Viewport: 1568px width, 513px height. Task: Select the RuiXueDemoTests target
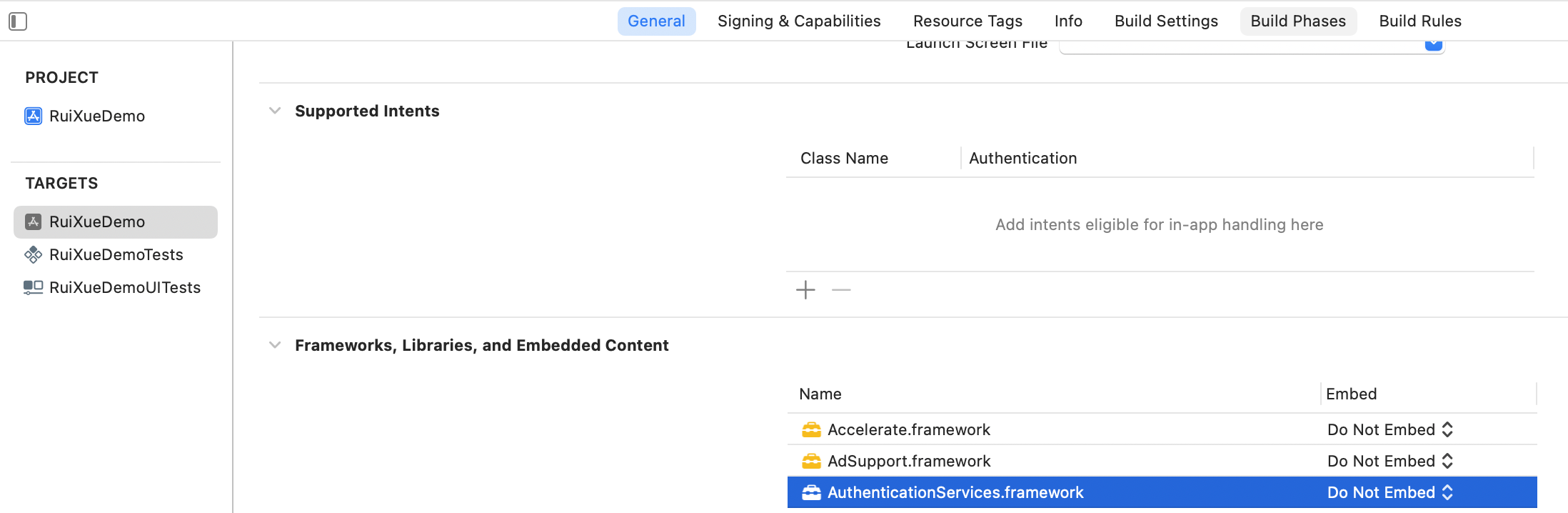116,254
